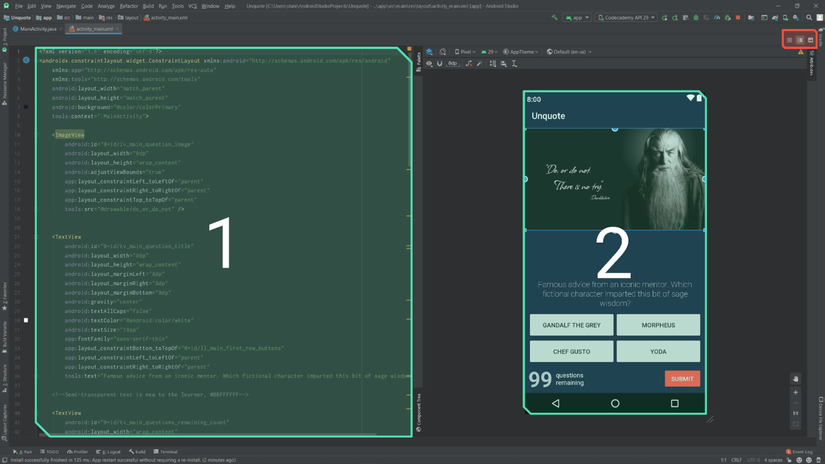Screen dimensions: 825x464
Task: Click the View Options eye icon
Action: click(429, 64)
